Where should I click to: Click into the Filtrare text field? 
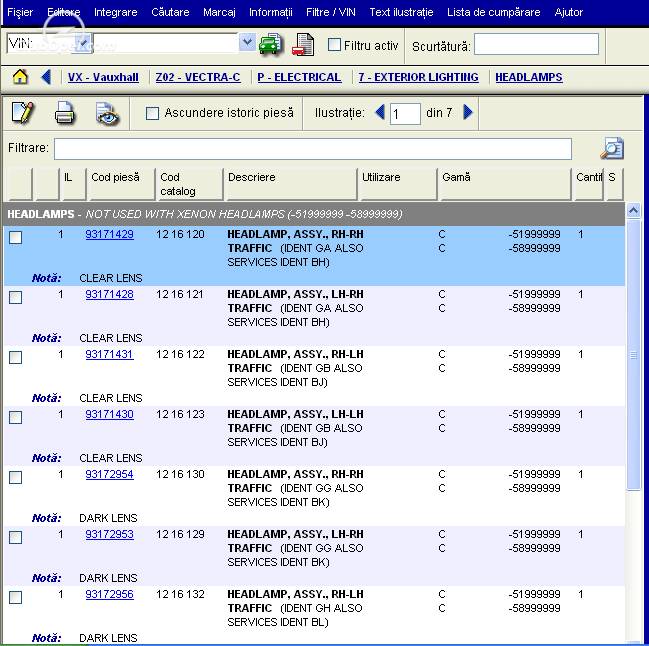click(313, 149)
